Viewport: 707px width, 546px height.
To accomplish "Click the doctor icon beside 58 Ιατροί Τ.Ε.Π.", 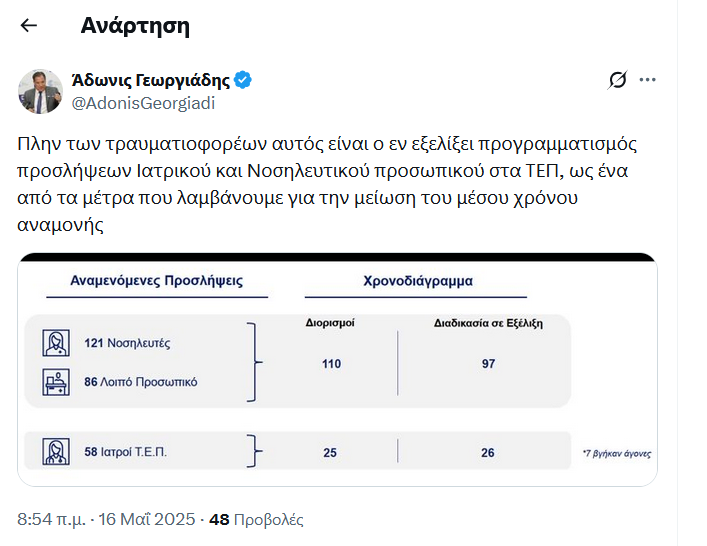I will (x=56, y=452).
